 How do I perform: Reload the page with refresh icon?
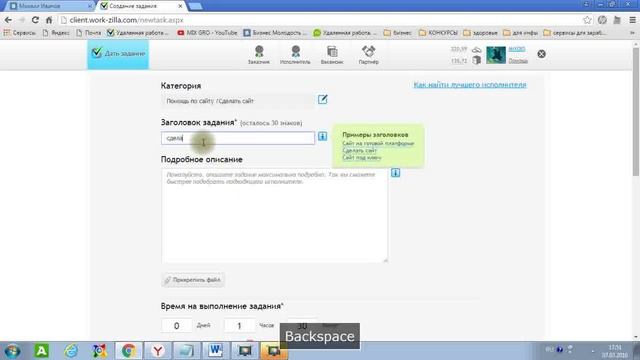tap(35, 20)
